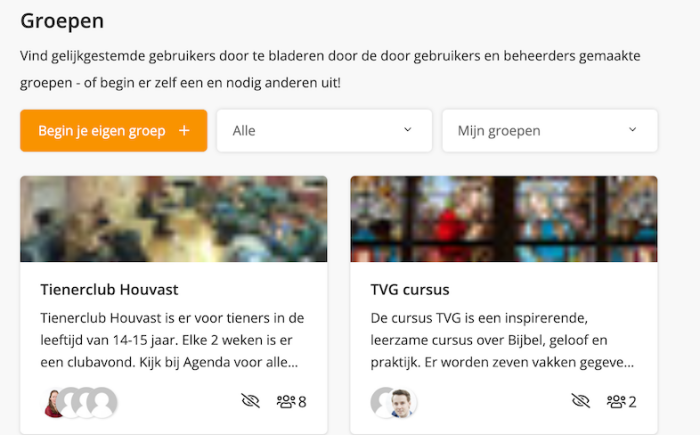This screenshot has height=435, width=700.
Task: Click the members icon showing 2 members
Action: coord(616,402)
